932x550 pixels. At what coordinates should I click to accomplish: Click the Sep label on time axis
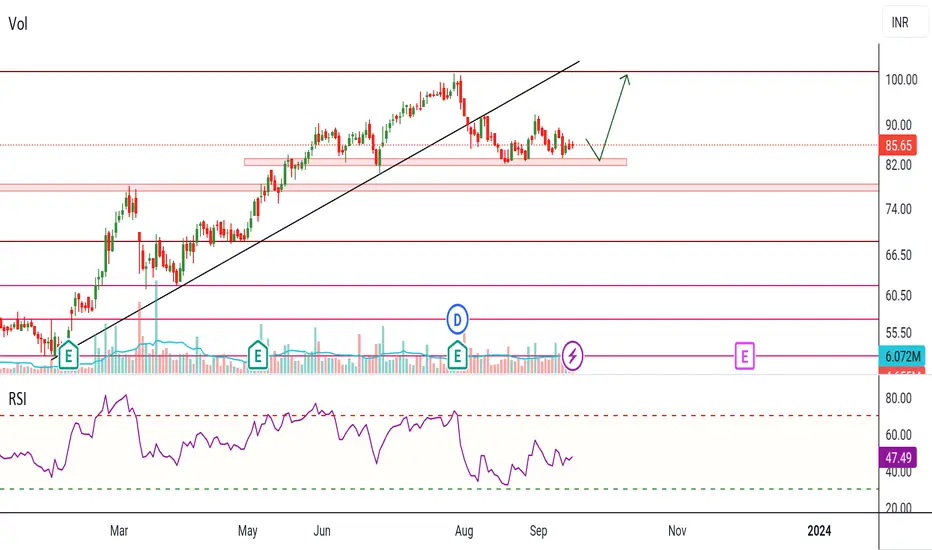point(538,530)
